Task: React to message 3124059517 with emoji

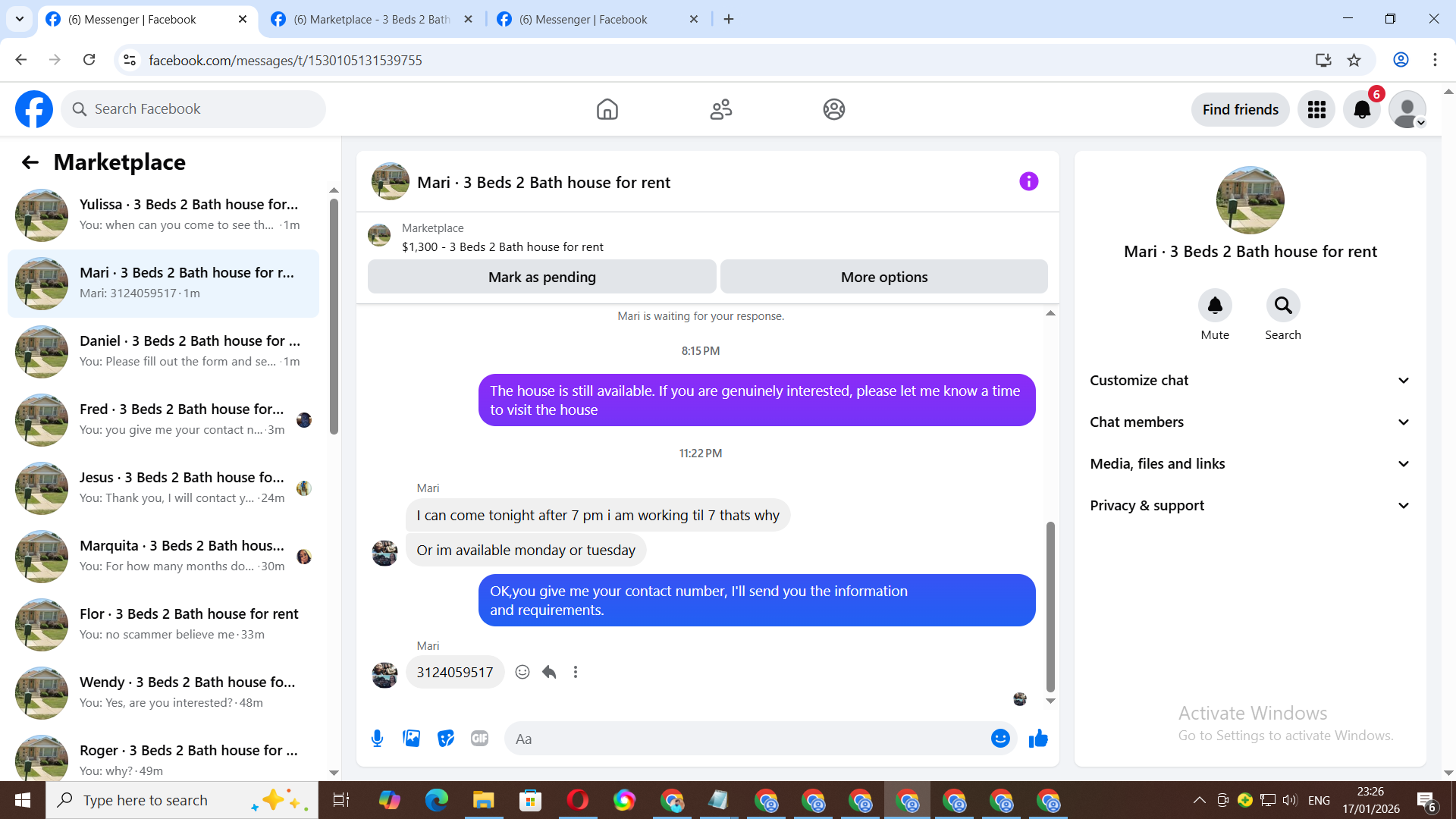Action: coord(522,673)
